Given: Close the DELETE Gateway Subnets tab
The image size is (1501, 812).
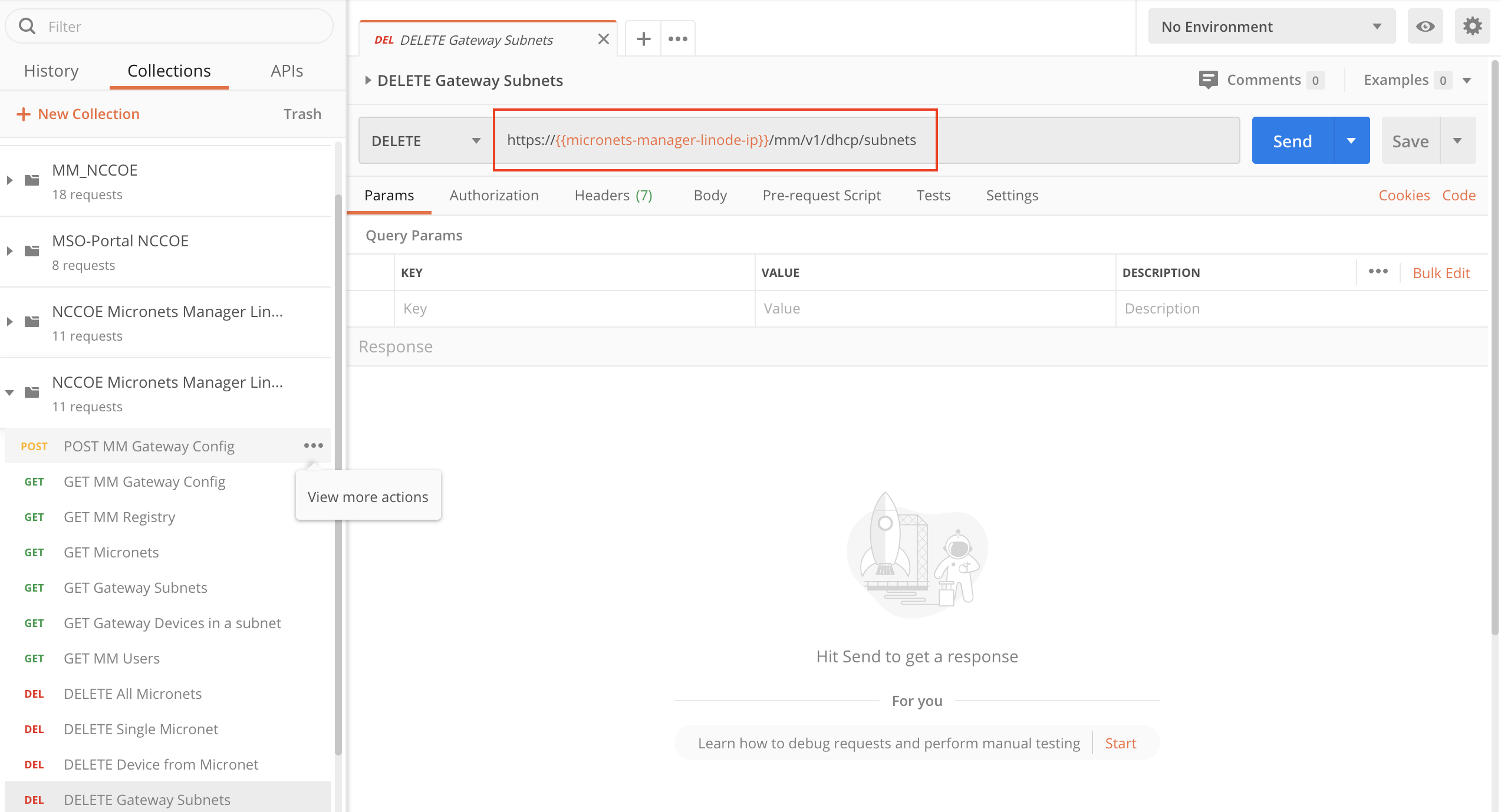Looking at the screenshot, I should pyautogui.click(x=603, y=39).
